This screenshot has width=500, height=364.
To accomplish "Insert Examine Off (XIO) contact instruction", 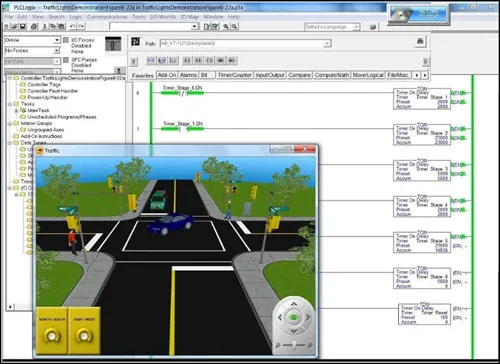I will tap(198, 60).
